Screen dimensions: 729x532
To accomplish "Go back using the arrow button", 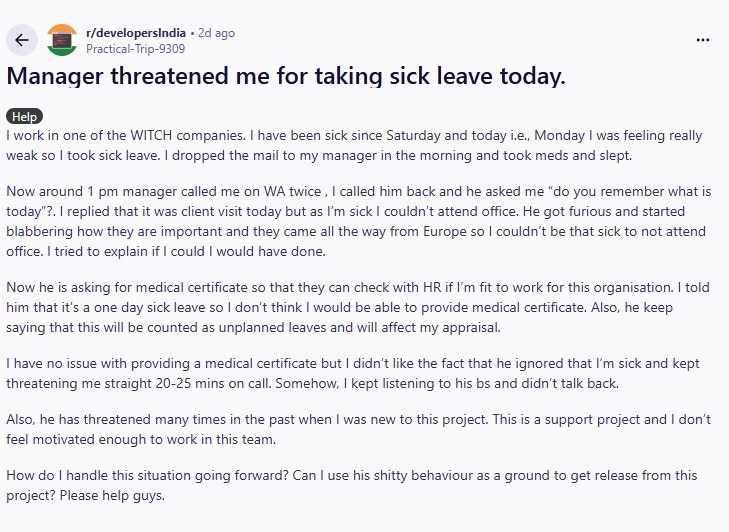I will (23, 40).
